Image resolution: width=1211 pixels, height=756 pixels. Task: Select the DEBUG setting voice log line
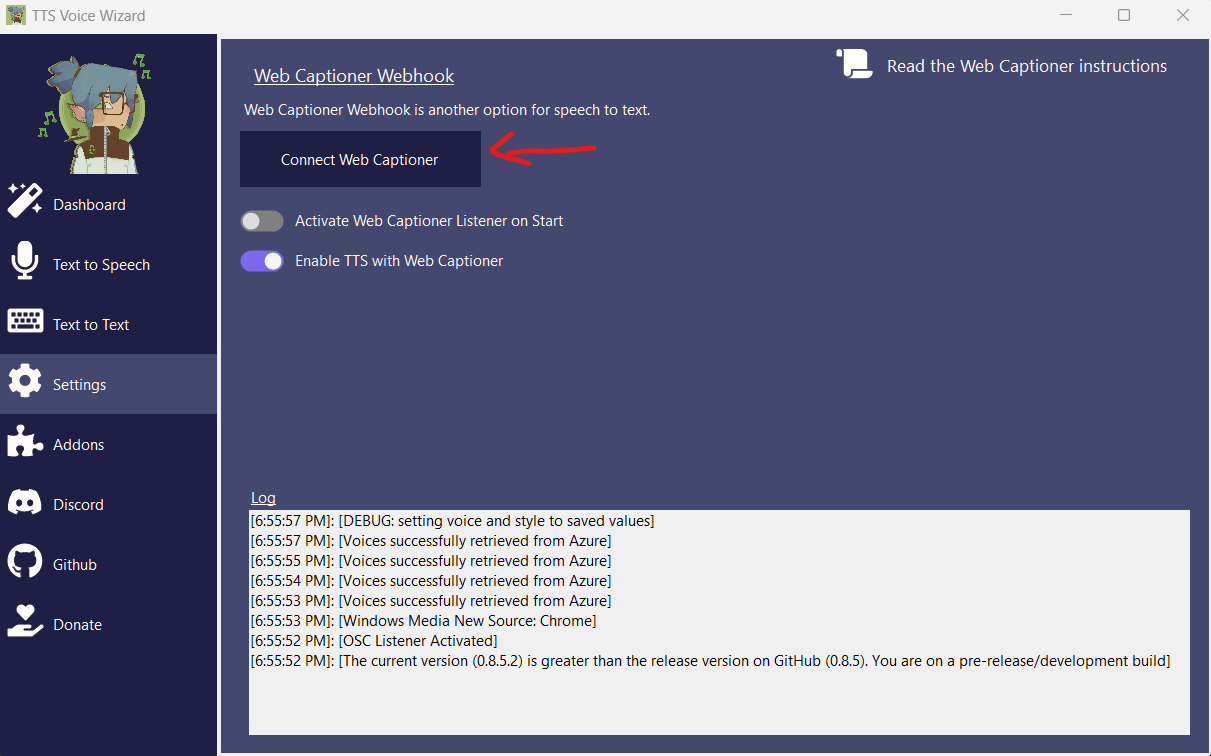pos(452,521)
